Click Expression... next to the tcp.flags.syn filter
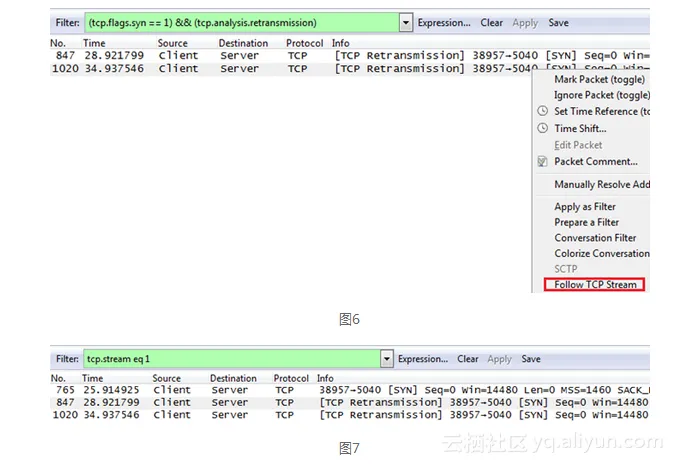674x464 pixels. pos(444,23)
